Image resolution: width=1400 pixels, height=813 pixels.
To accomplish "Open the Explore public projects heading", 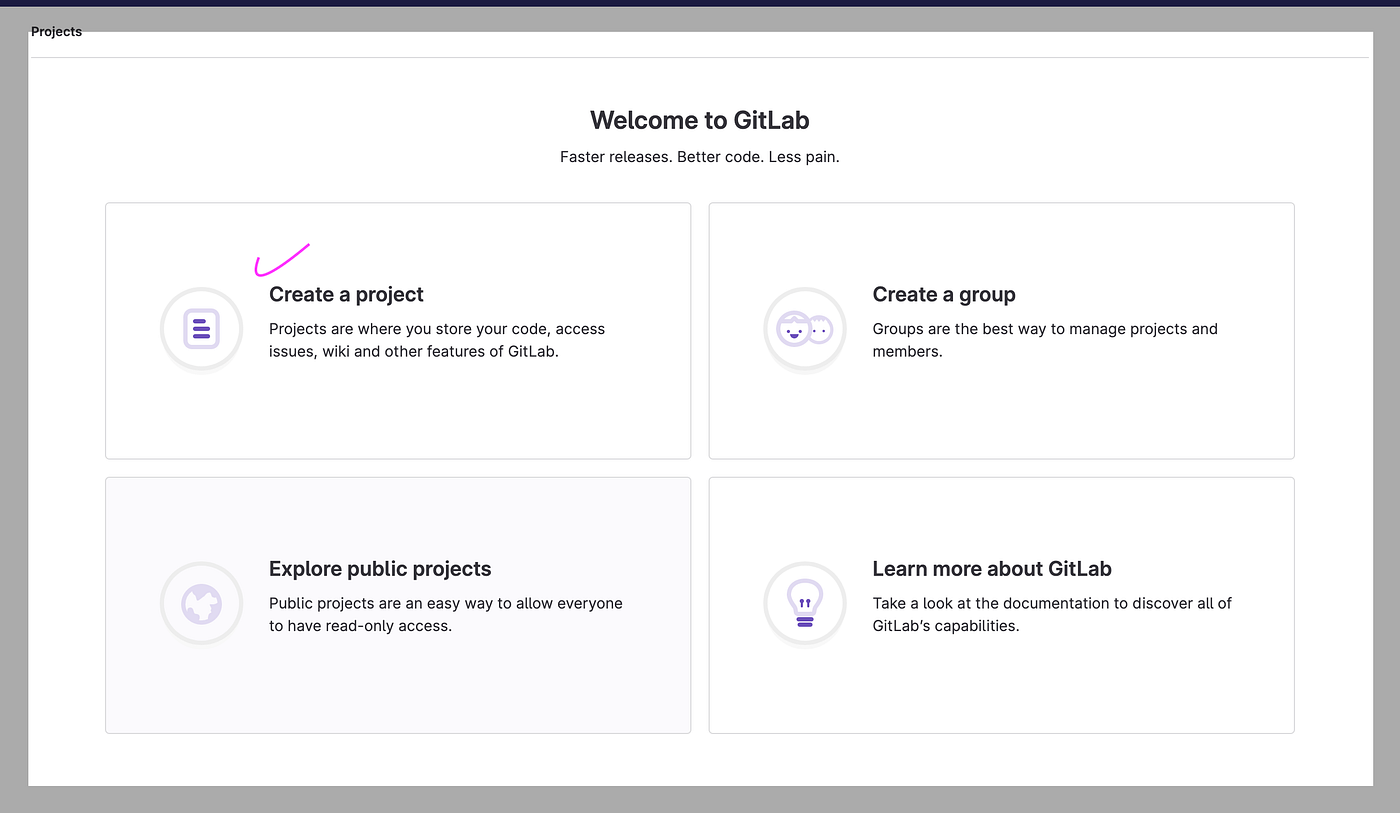I will (380, 569).
